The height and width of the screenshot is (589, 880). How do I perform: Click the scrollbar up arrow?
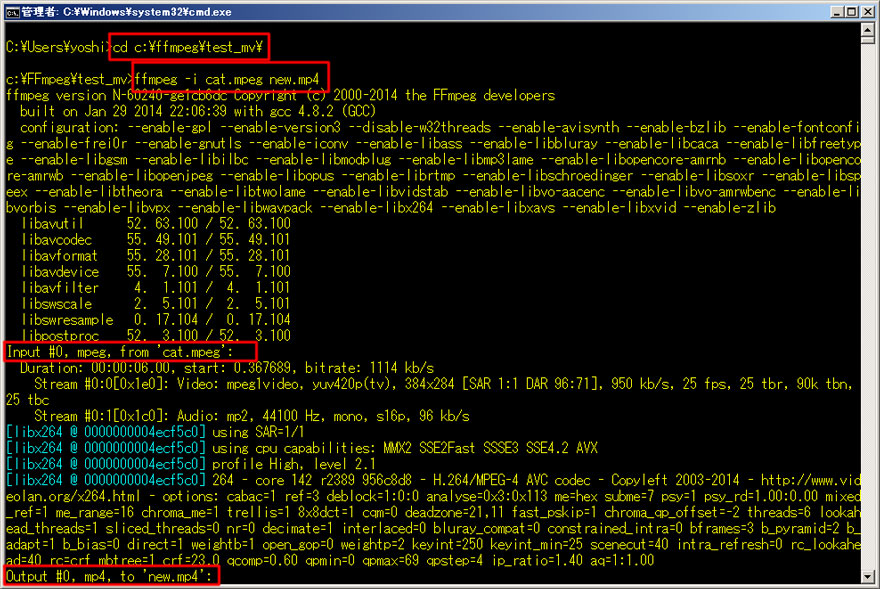coord(868,29)
